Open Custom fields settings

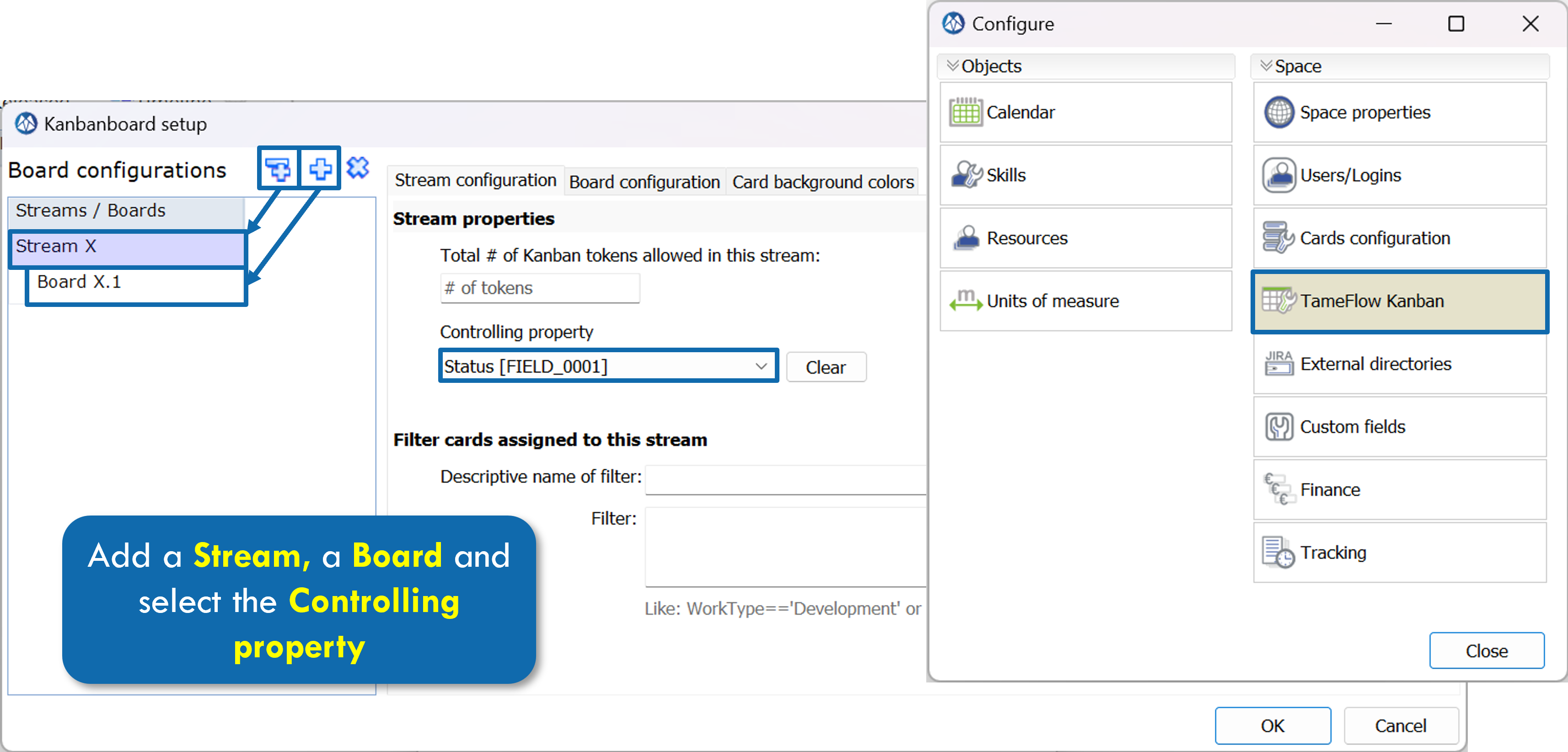[x=1399, y=427]
